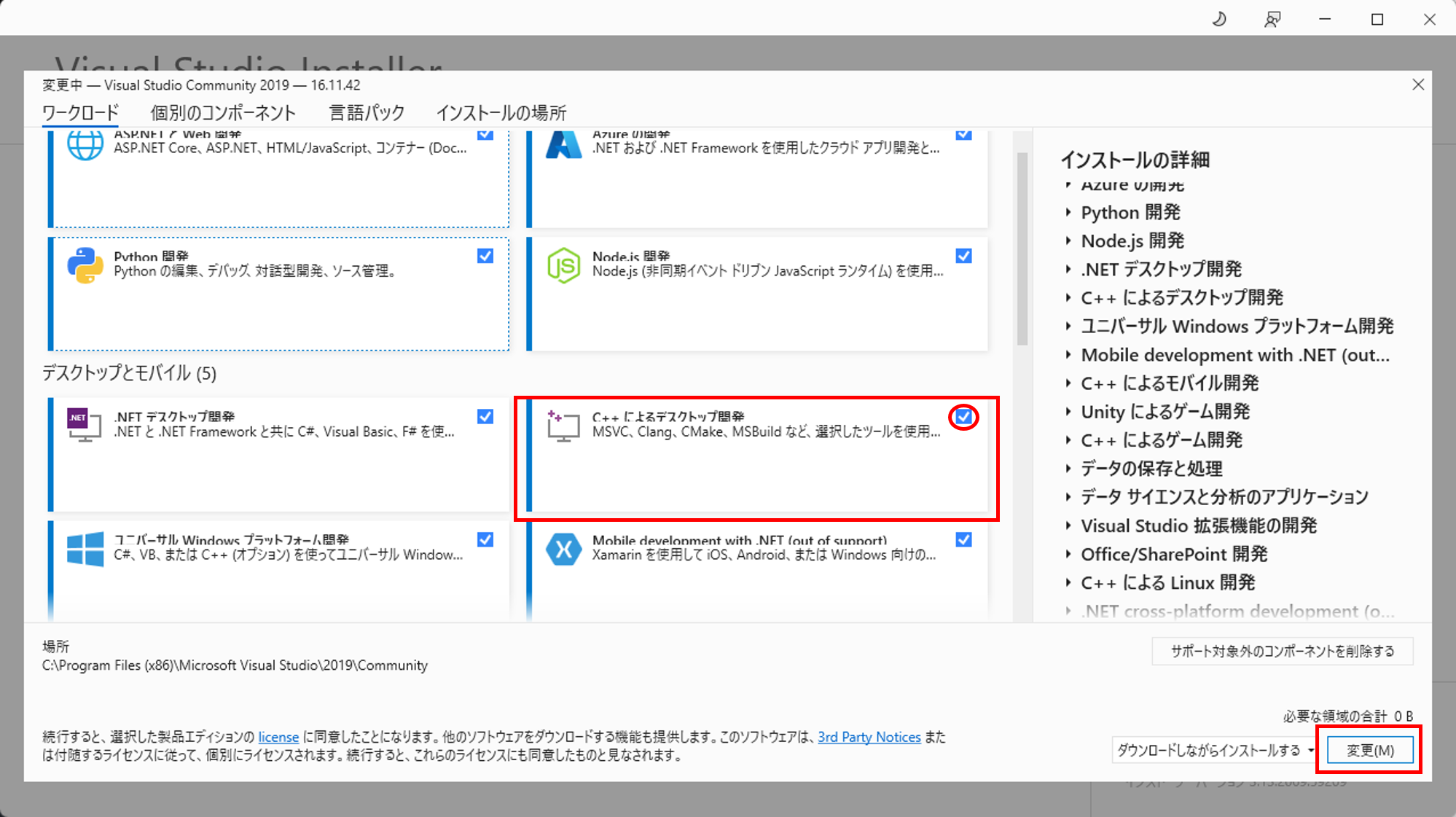Switch to the 個別のコンポーネント tab

pyautogui.click(x=223, y=113)
